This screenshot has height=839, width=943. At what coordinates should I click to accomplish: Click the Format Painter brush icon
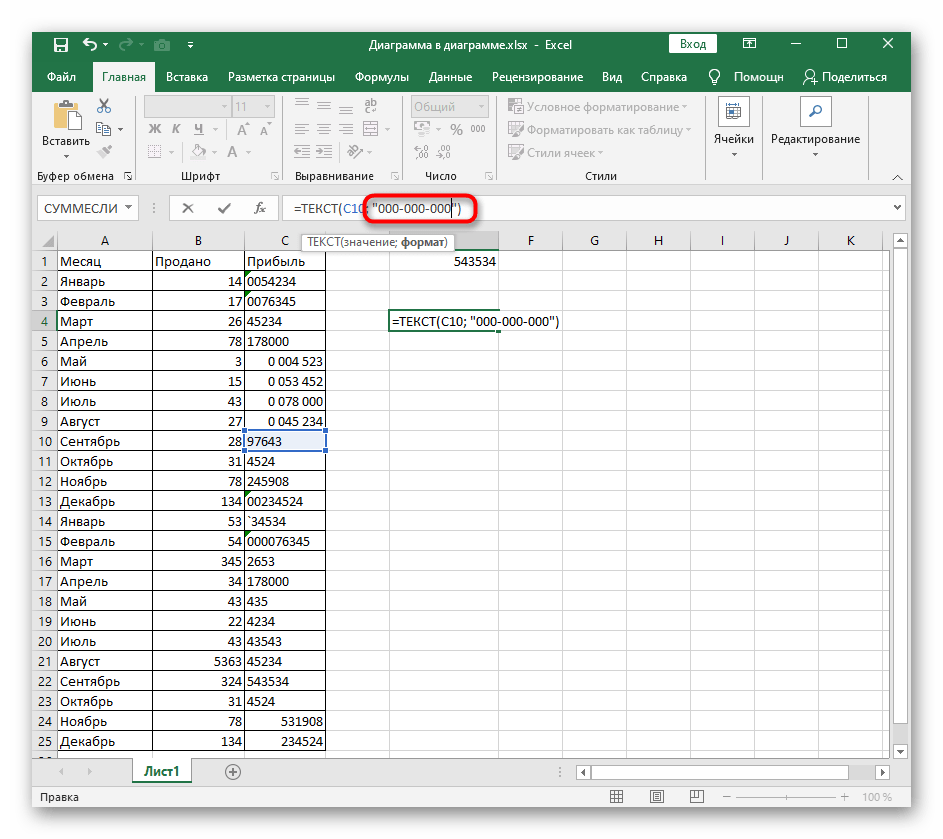[104, 152]
